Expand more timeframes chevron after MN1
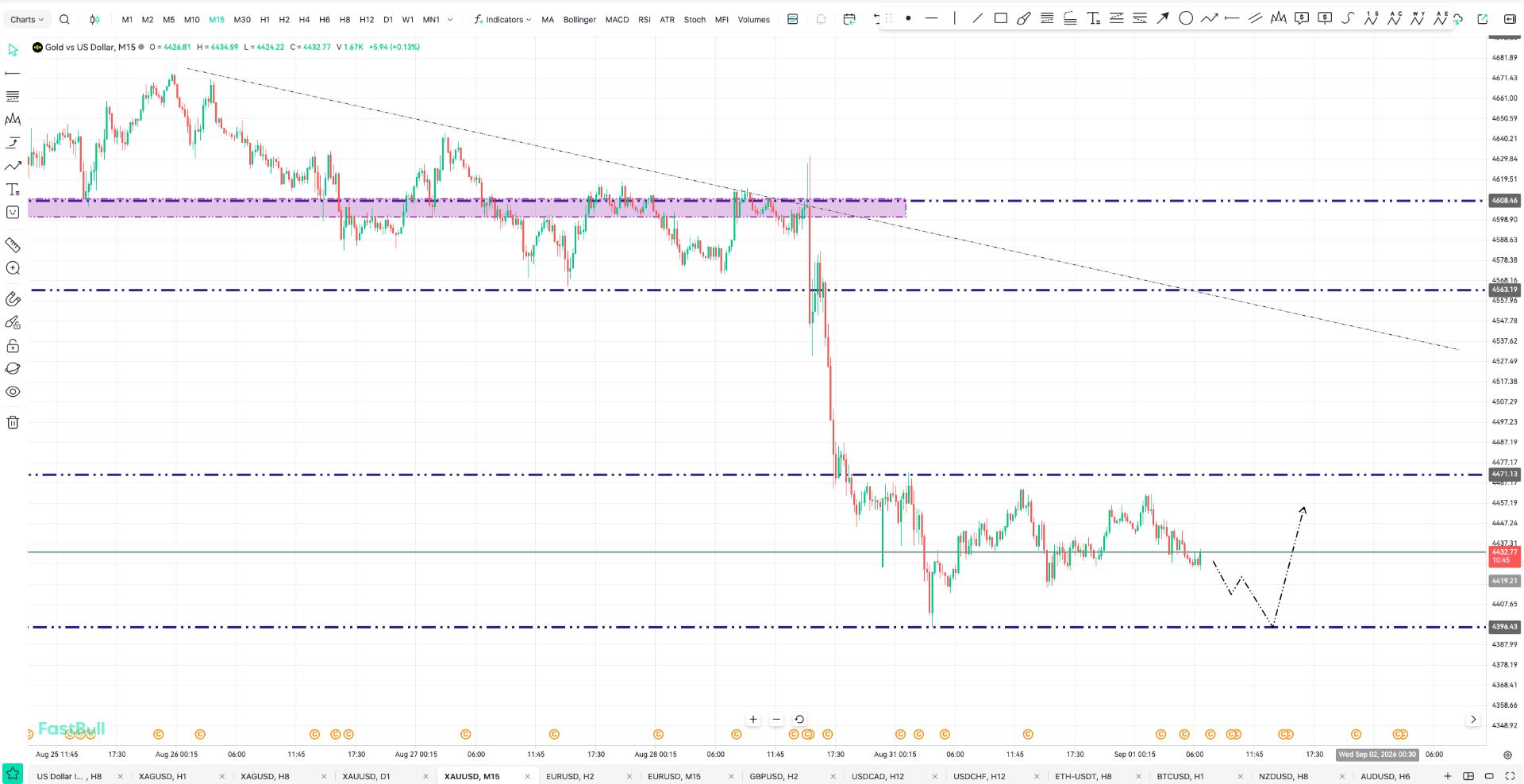This screenshot has height=784, width=1524. coord(450,19)
